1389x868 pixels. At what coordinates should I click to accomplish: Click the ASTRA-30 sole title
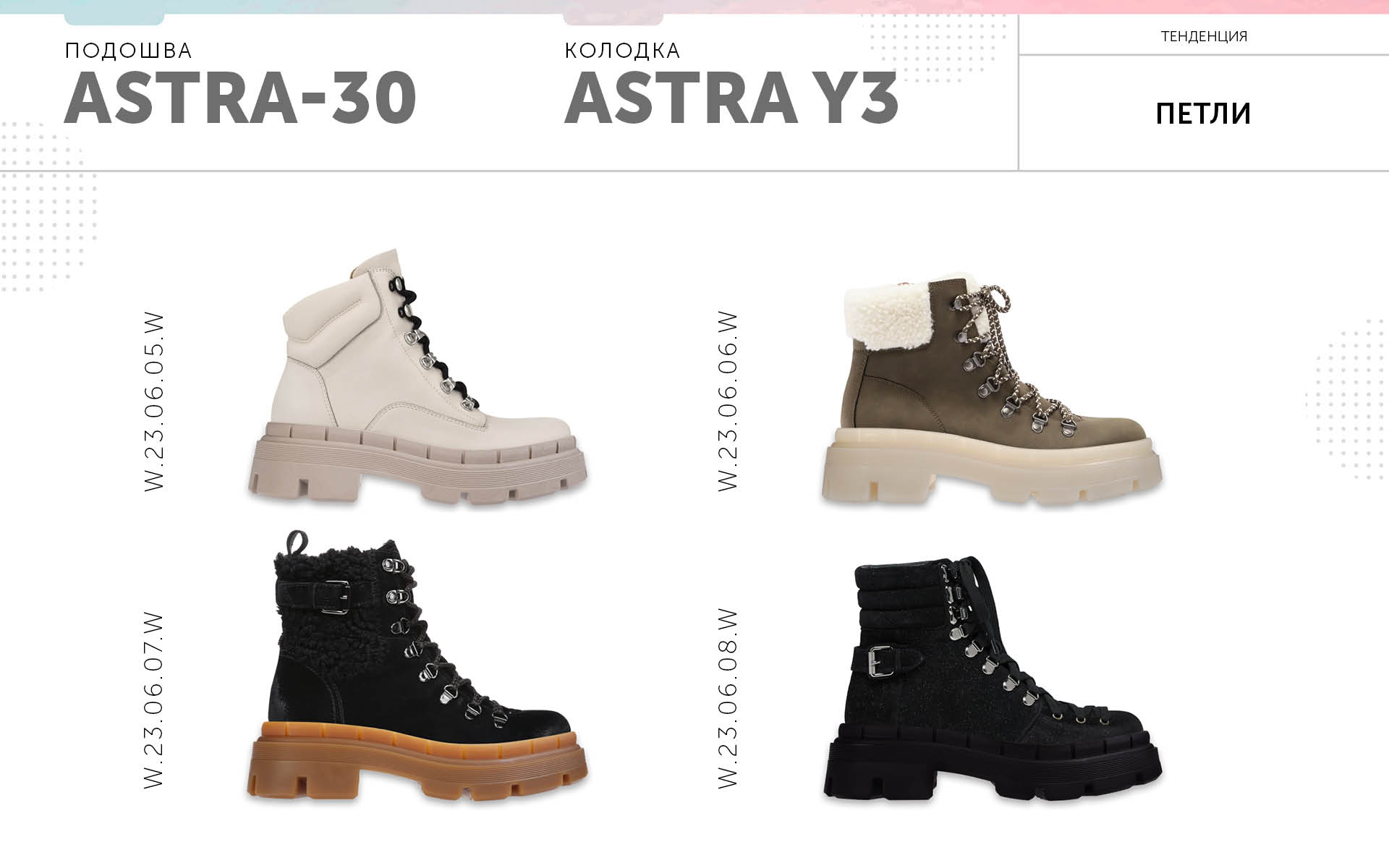click(x=240, y=98)
